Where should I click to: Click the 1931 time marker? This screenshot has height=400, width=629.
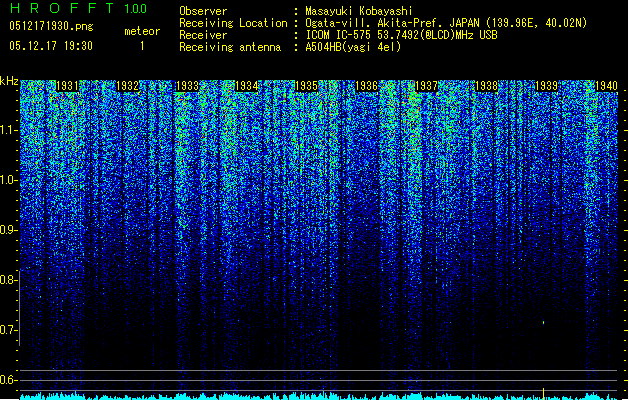tap(67, 86)
